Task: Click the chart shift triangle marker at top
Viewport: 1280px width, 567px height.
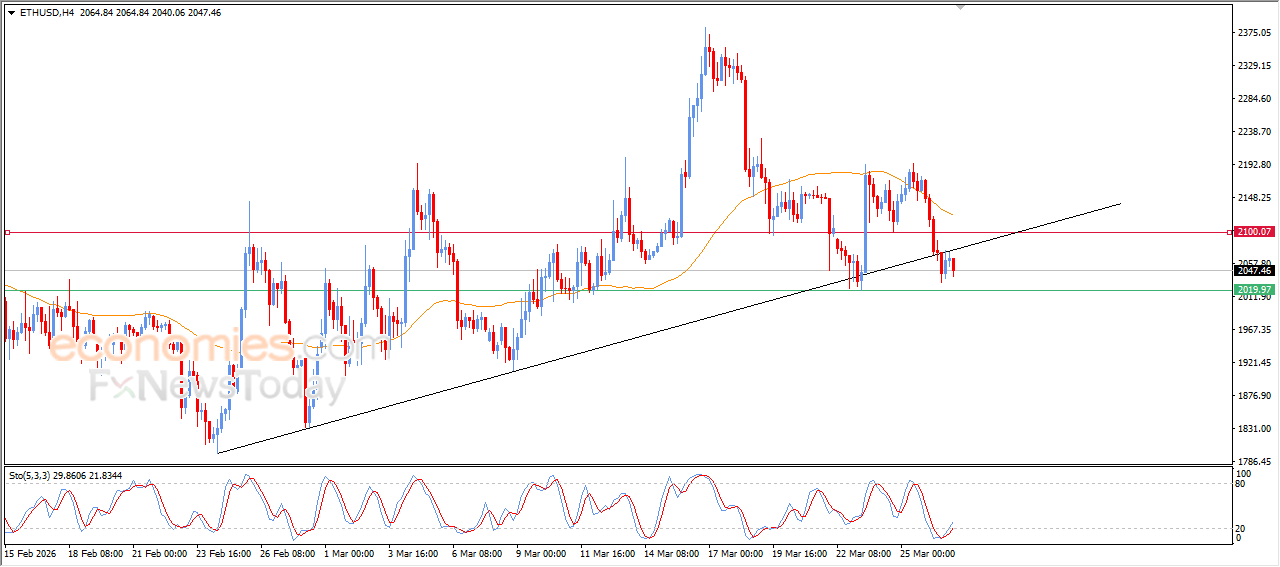Action: coord(962,7)
